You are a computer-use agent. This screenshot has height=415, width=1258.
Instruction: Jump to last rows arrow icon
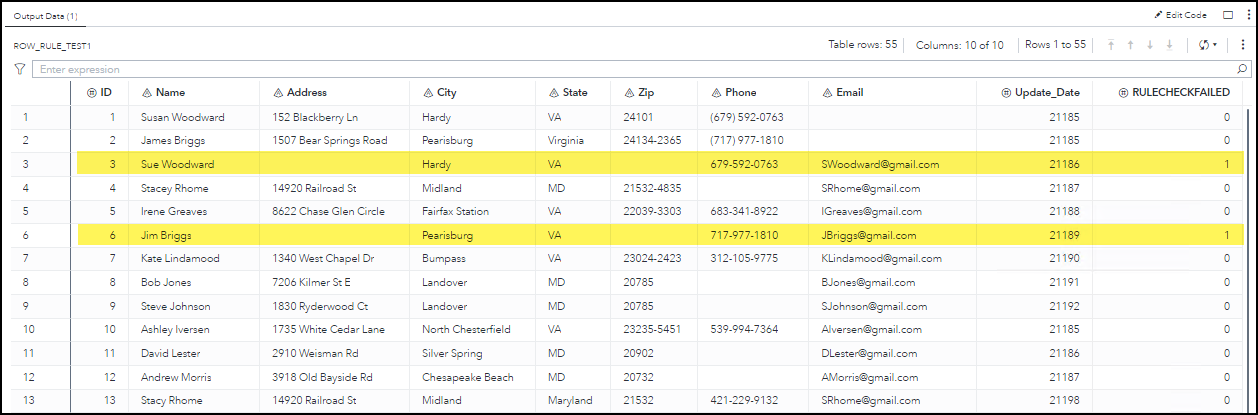coord(1169,45)
